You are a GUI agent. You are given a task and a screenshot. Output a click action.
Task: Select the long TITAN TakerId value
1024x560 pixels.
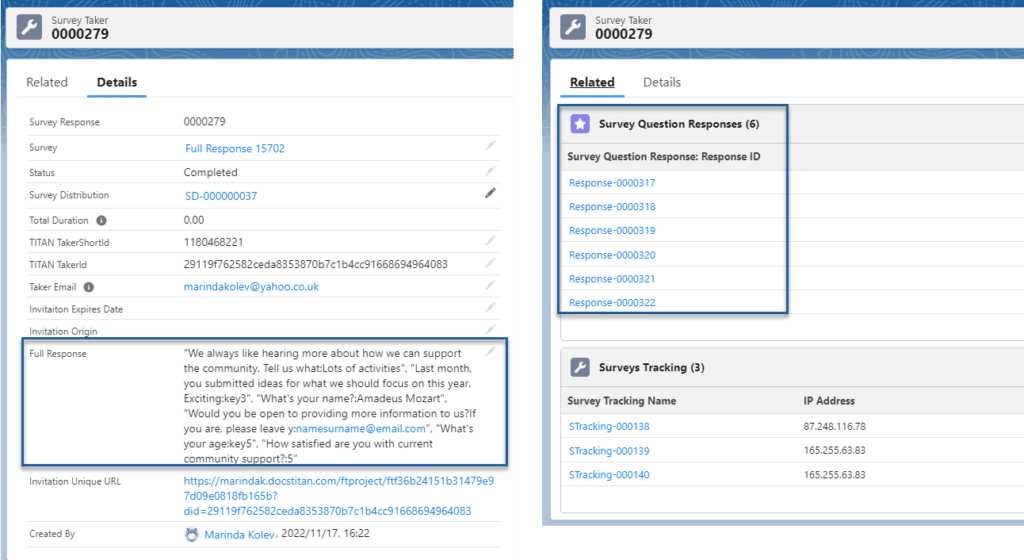pos(315,264)
